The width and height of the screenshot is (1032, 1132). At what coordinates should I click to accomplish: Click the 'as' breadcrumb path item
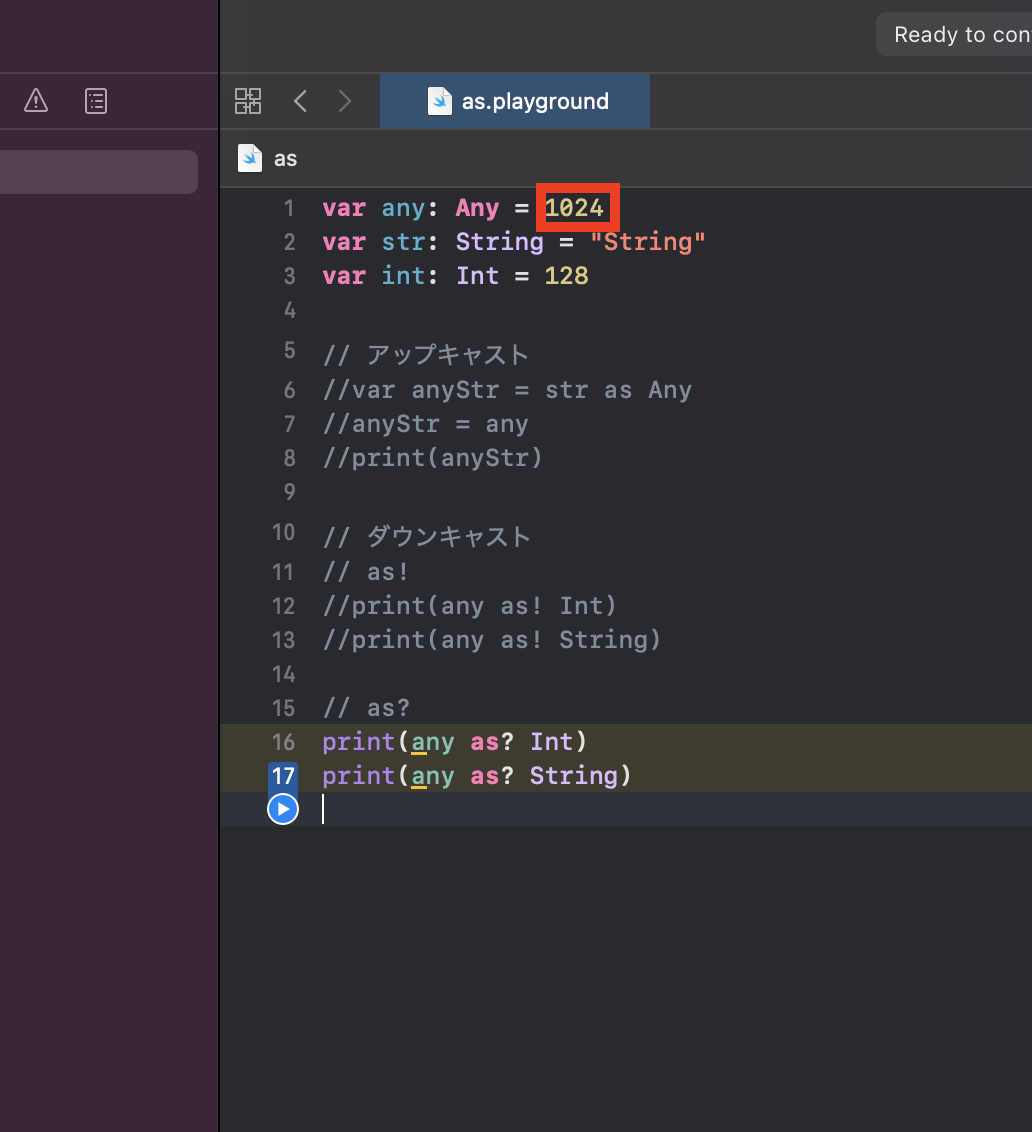click(285, 159)
